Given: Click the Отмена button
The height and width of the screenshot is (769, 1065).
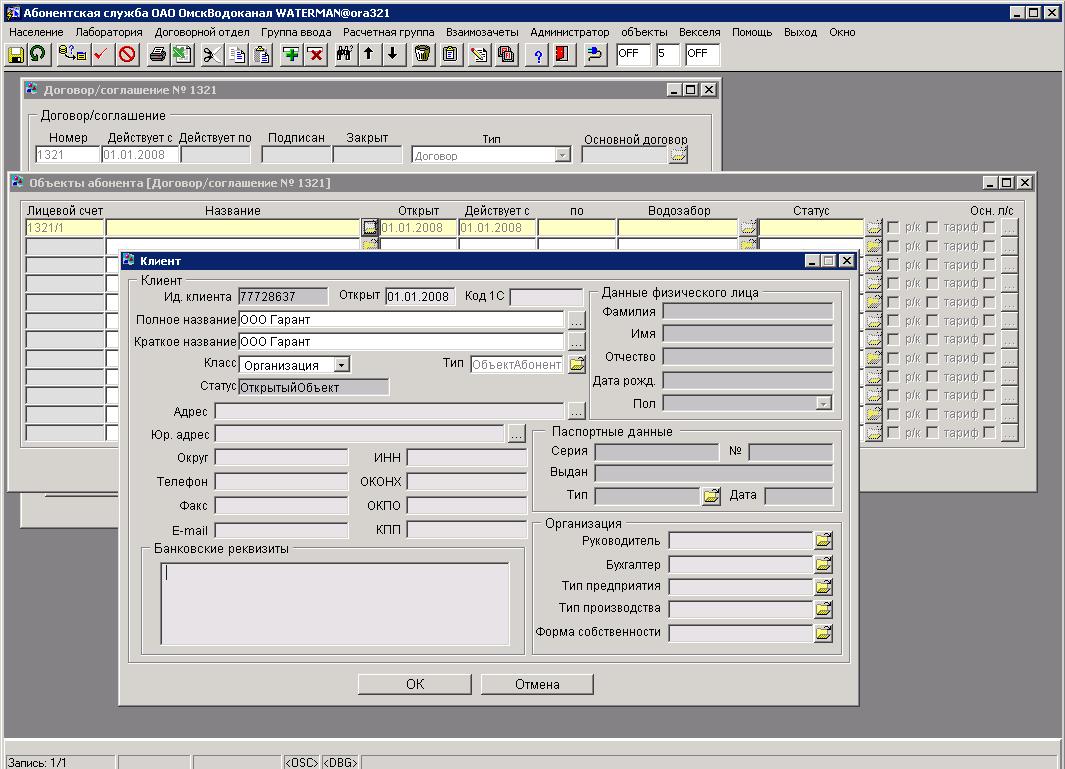Looking at the screenshot, I should (x=537, y=684).
